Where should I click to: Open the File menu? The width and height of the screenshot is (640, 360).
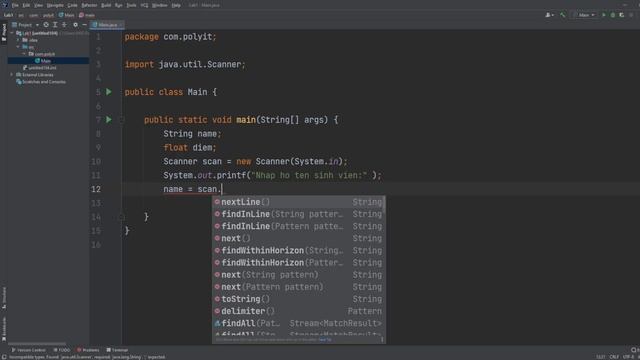coord(15,5)
